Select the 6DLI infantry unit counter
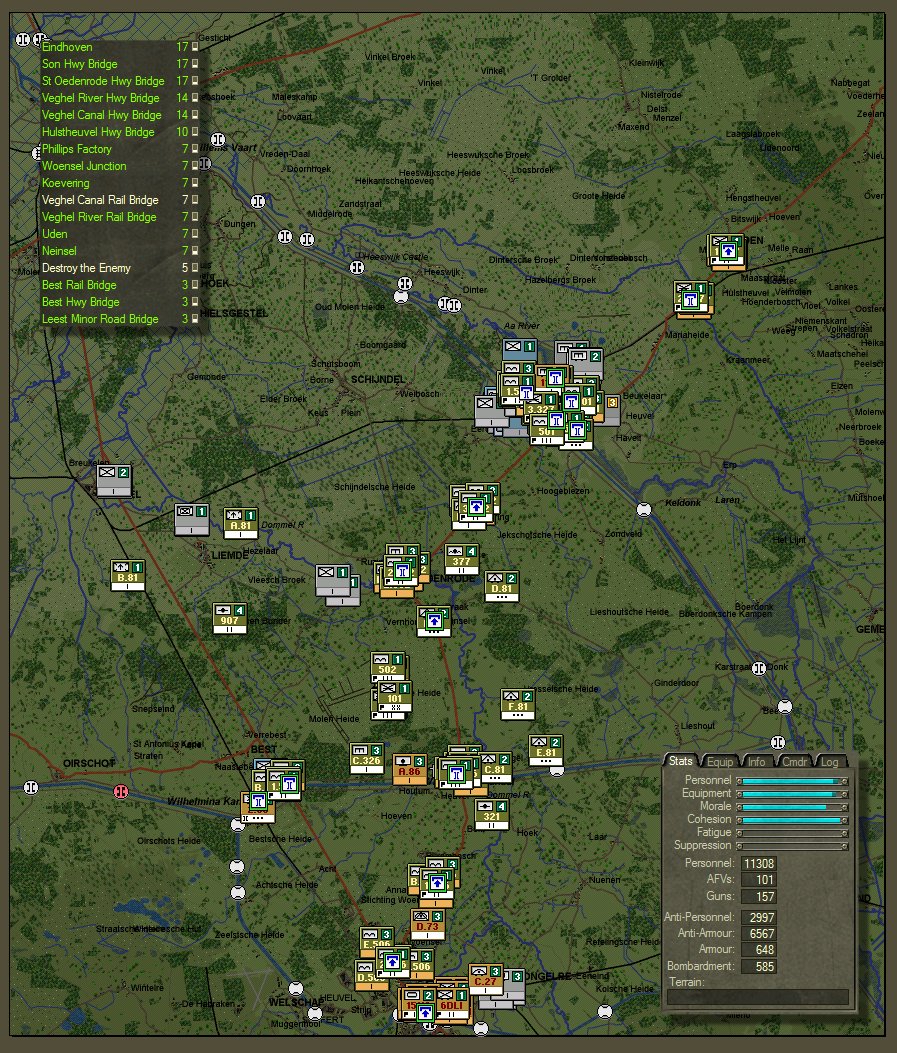The width and height of the screenshot is (897, 1053). pos(452,1003)
